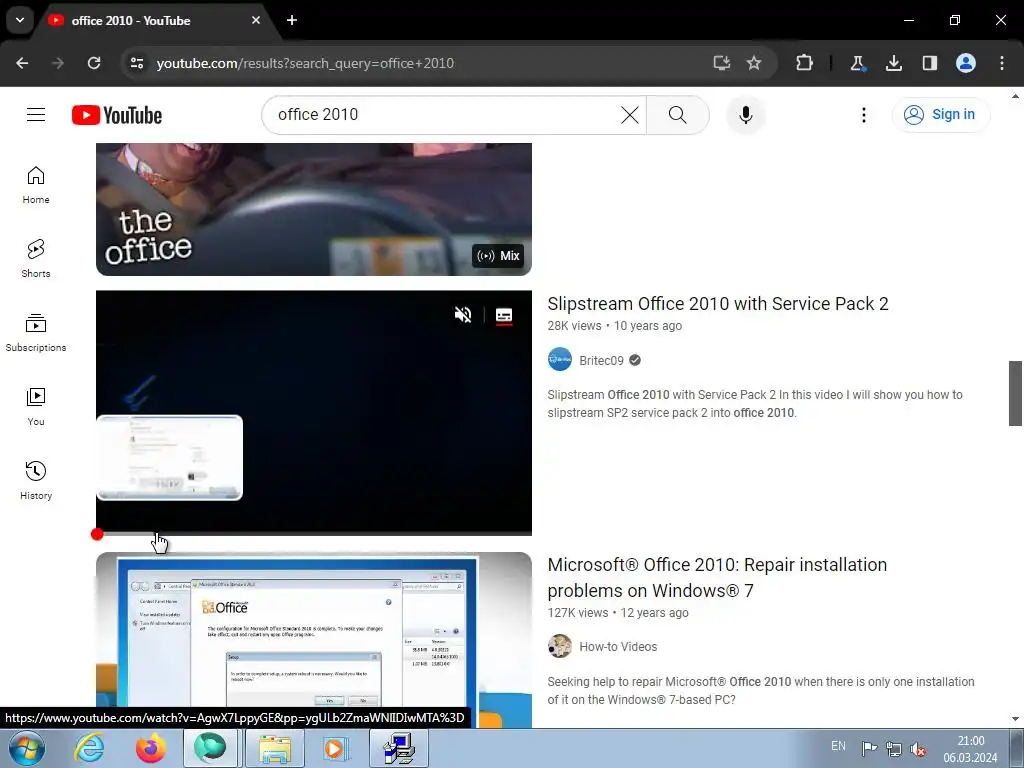Open a new browser tab
The height and width of the screenshot is (768, 1024).
(292, 20)
